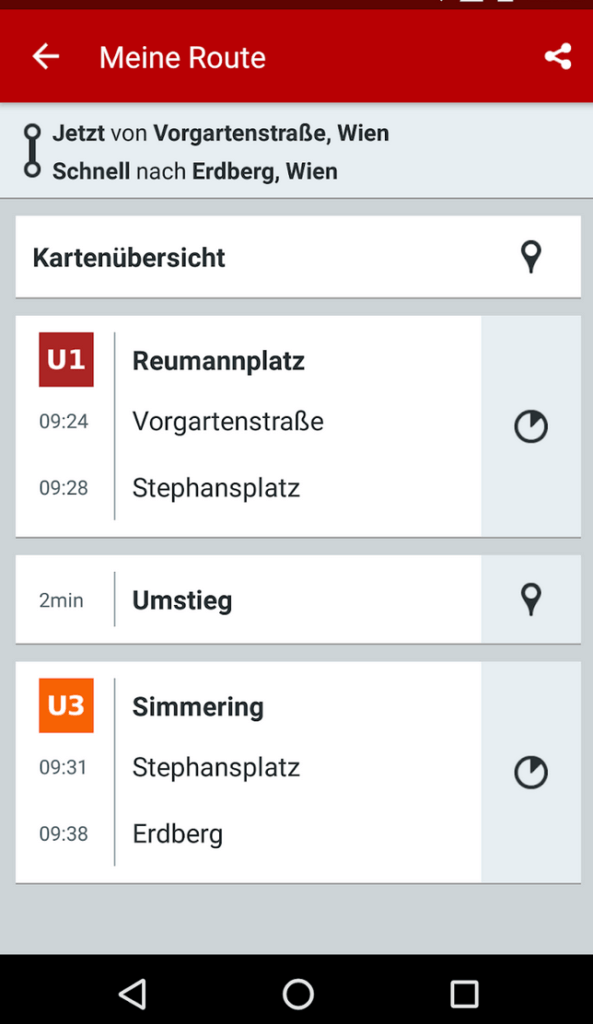593x1024 pixels.
Task: Open the Kartenübersicht card
Action: 298,257
